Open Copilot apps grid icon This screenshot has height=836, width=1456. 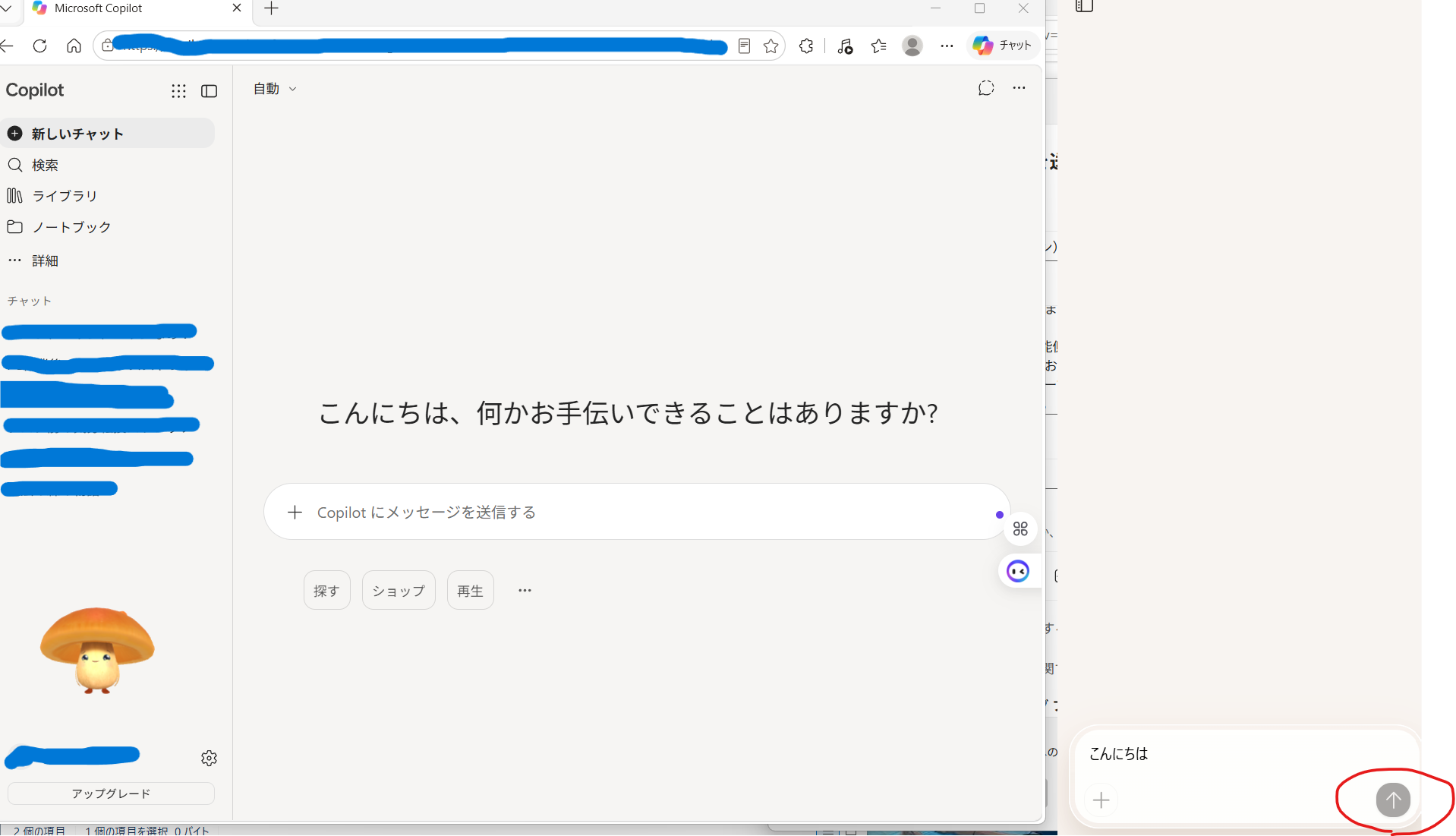[x=178, y=91]
